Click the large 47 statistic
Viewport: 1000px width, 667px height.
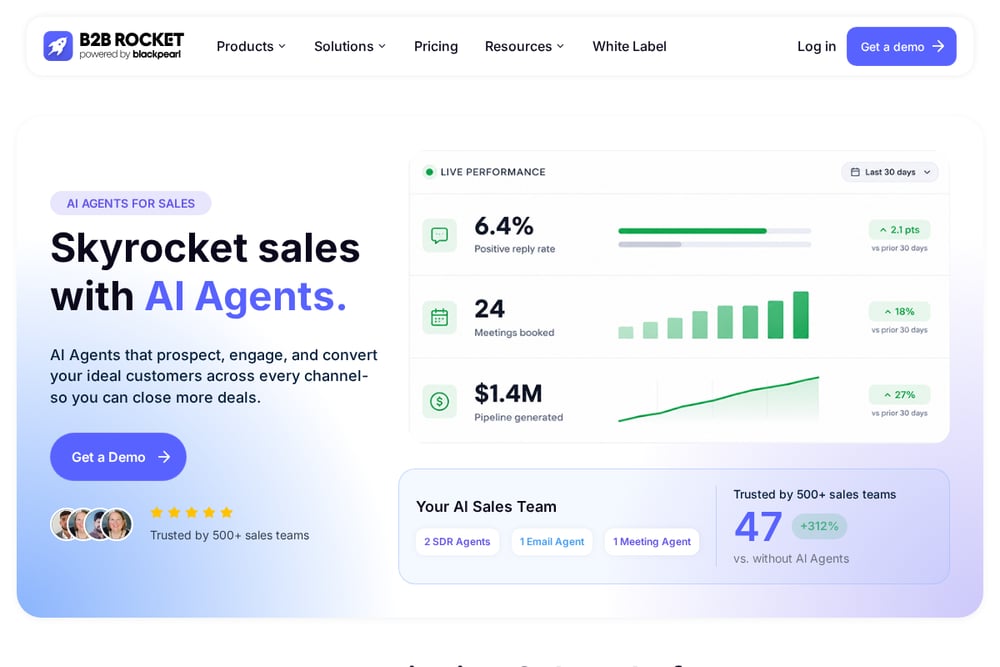tap(758, 527)
